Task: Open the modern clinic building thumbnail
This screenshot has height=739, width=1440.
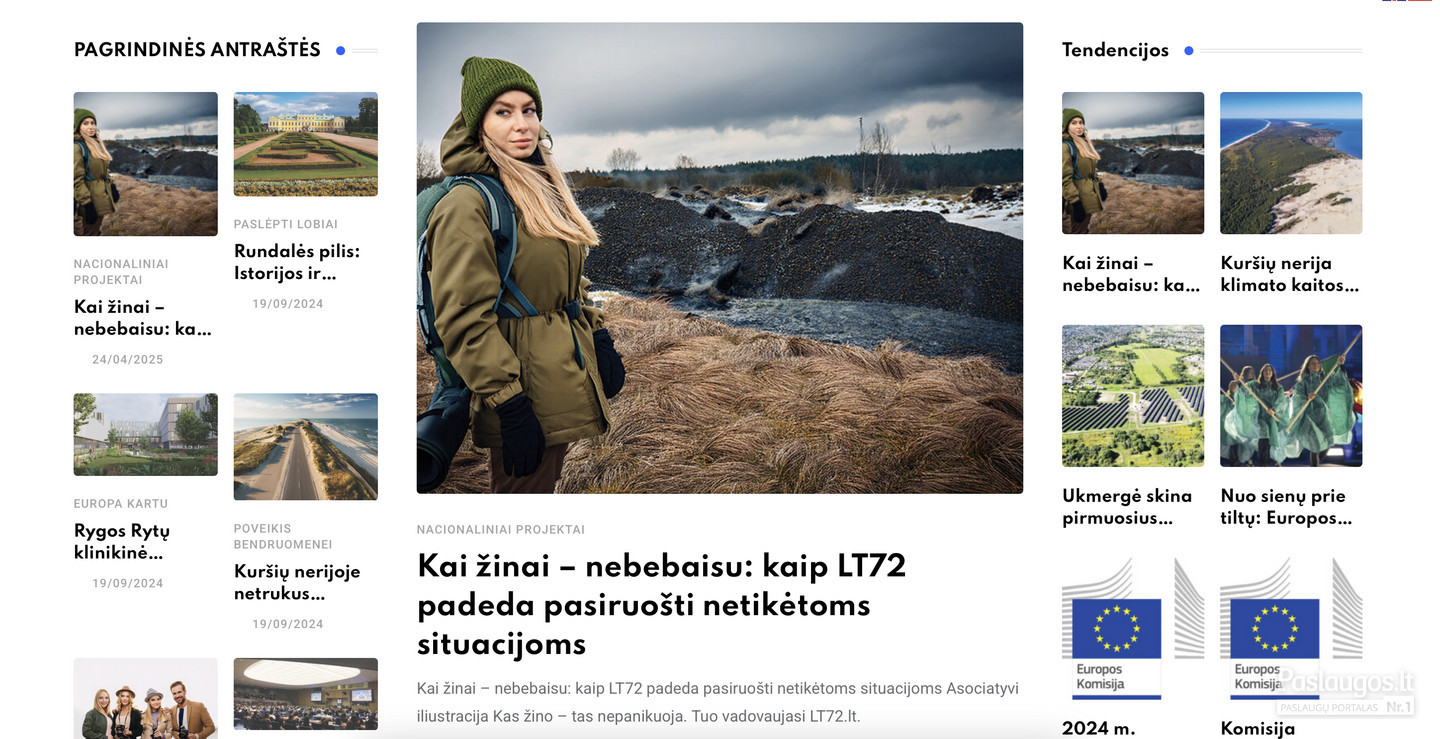Action: pyautogui.click(x=145, y=434)
